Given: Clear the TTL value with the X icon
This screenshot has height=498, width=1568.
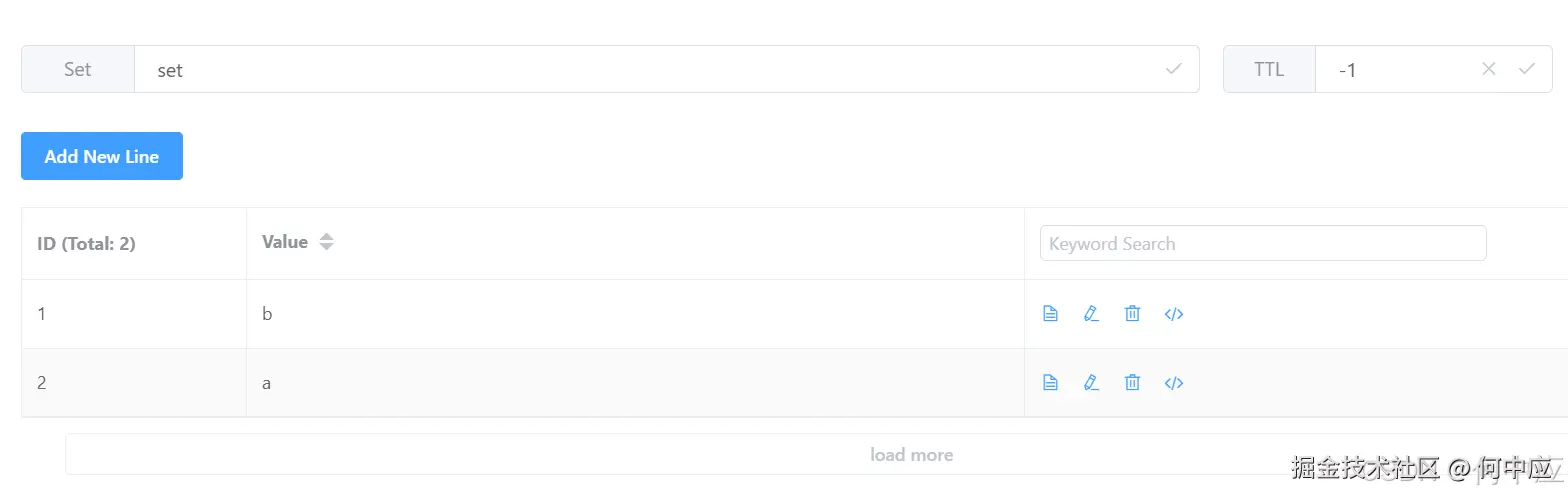Looking at the screenshot, I should click(1489, 69).
